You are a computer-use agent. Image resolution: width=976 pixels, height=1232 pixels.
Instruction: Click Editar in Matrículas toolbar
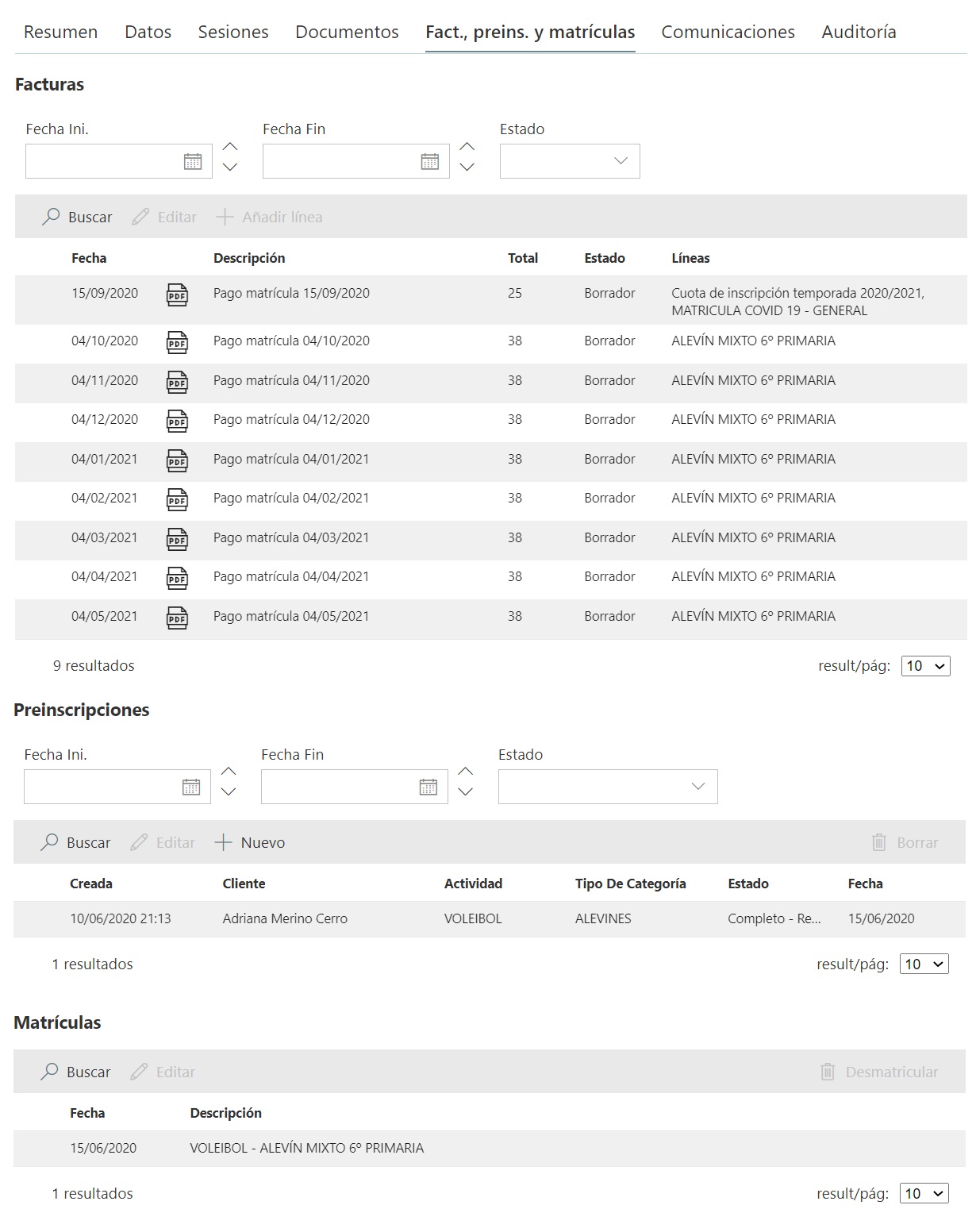pos(163,1072)
